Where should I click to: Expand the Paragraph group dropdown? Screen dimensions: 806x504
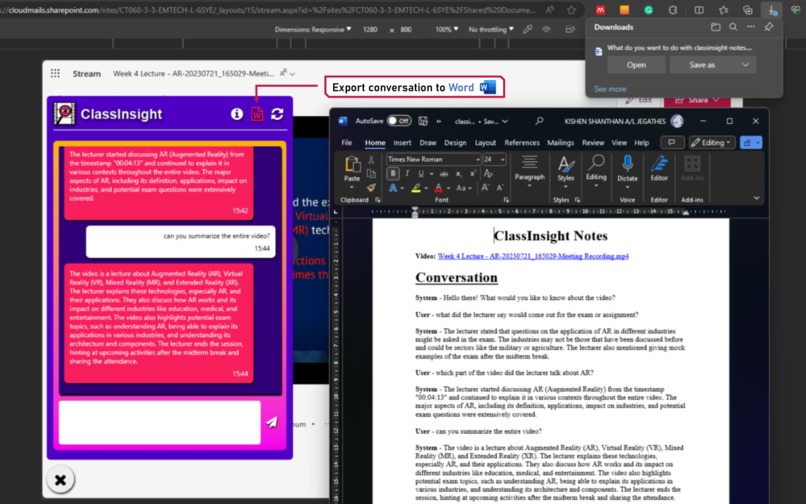tap(529, 186)
